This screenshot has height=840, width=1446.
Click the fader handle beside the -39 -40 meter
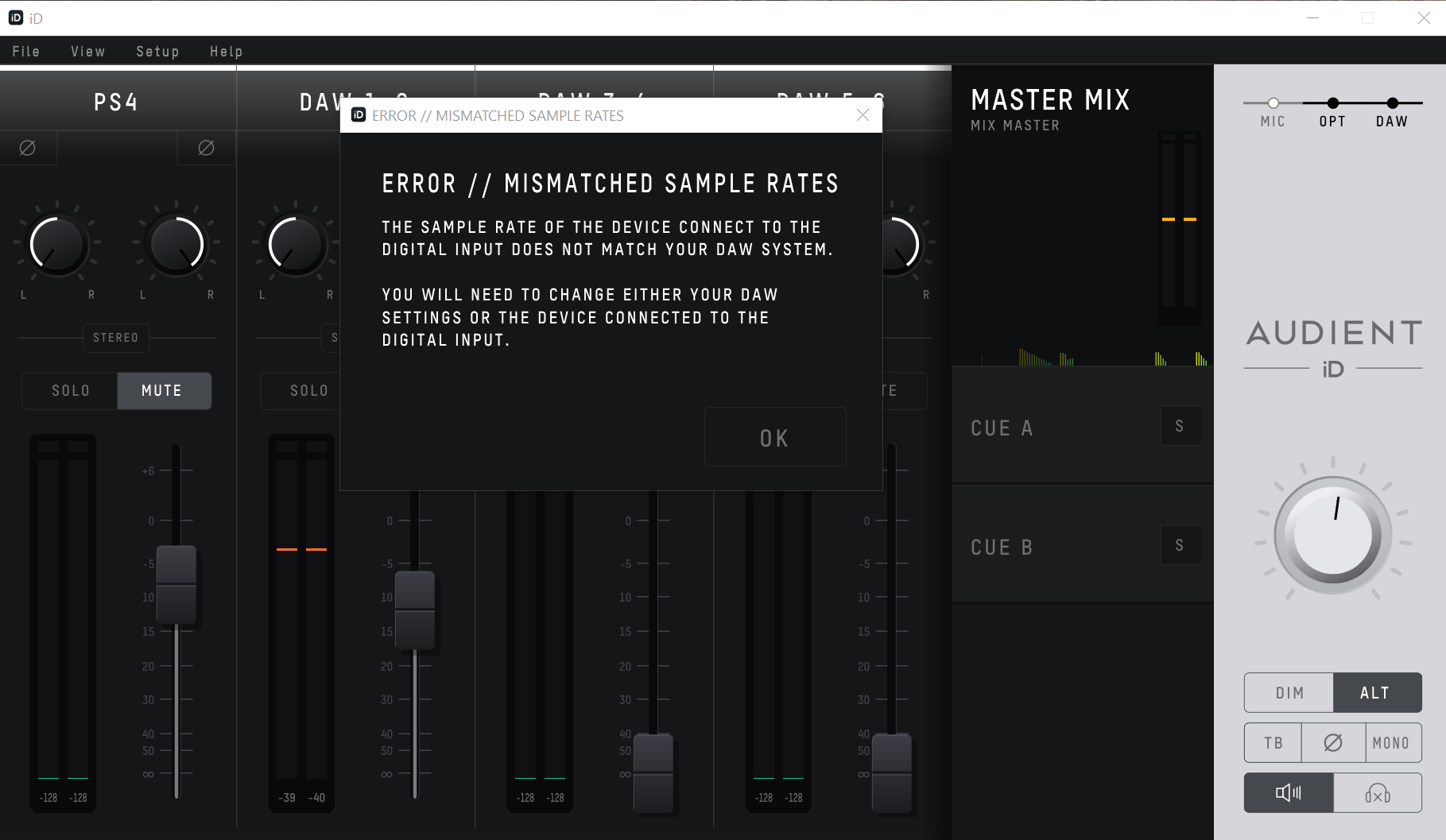pos(415,610)
